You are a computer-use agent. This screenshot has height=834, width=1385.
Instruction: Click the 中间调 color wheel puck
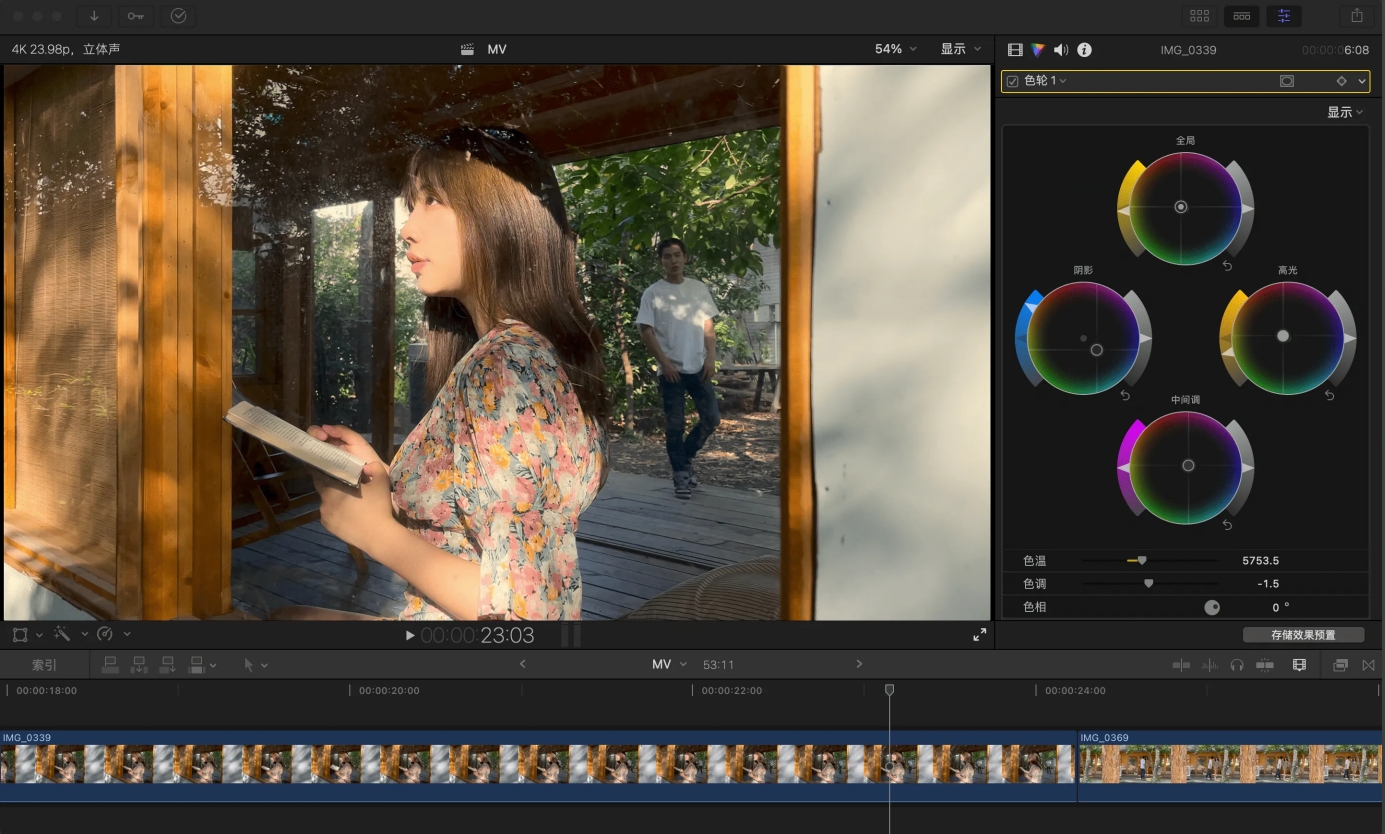click(x=1188, y=465)
